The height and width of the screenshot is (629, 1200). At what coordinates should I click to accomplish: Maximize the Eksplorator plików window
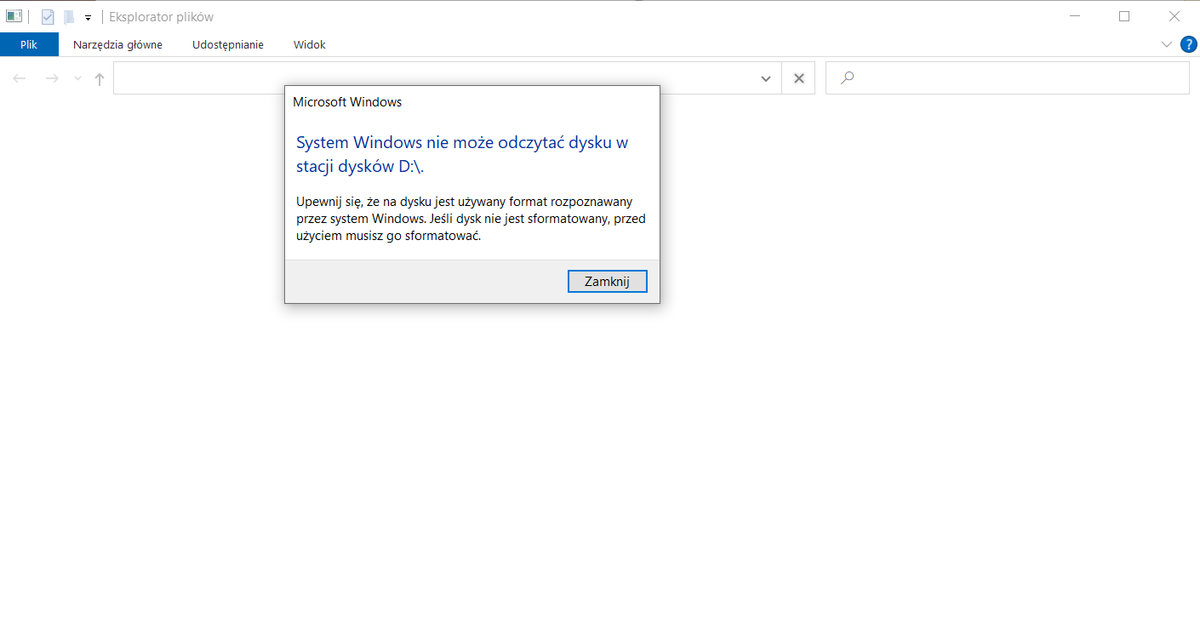[x=1124, y=17]
